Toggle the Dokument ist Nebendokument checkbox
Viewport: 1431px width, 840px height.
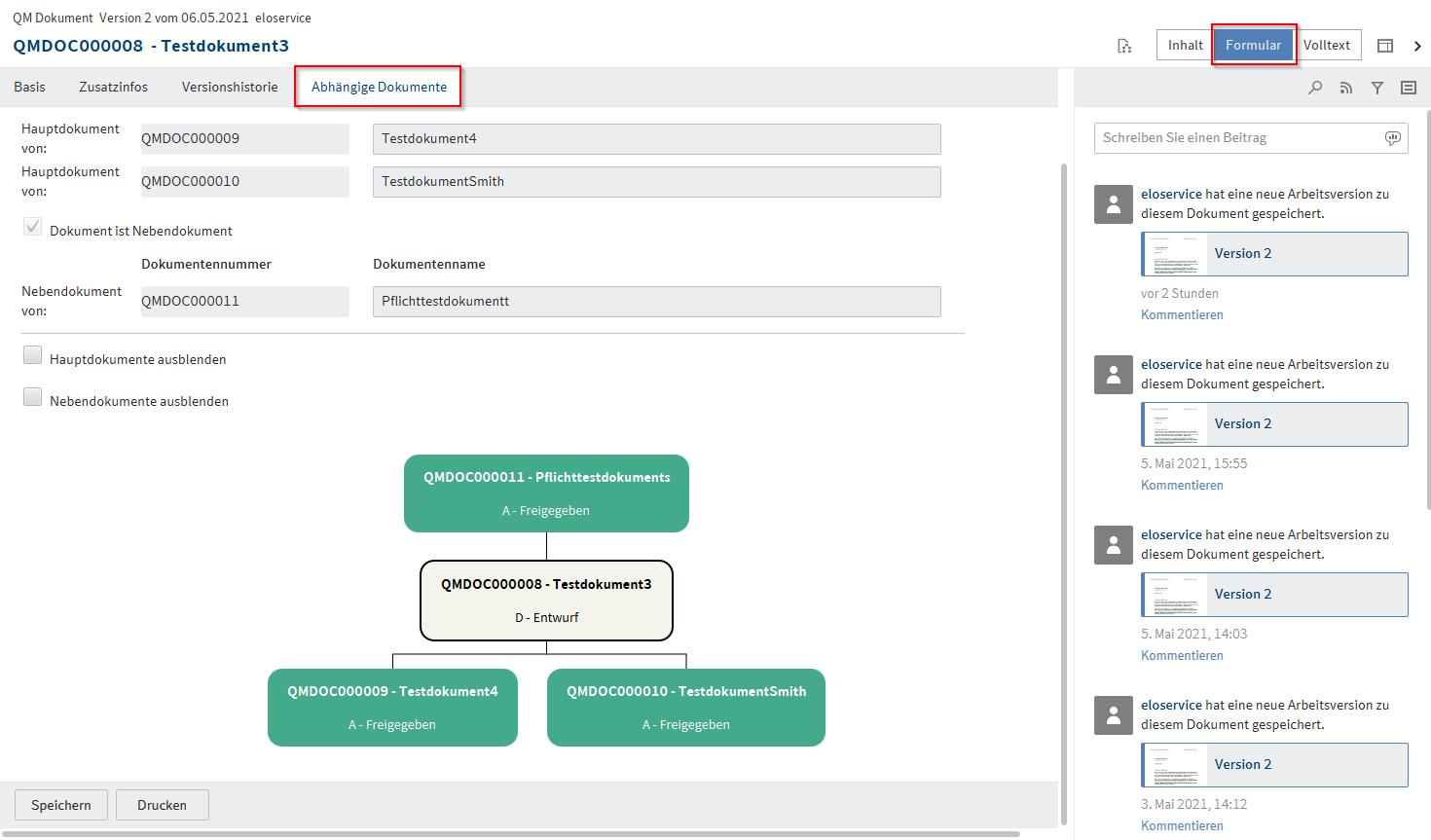33,227
